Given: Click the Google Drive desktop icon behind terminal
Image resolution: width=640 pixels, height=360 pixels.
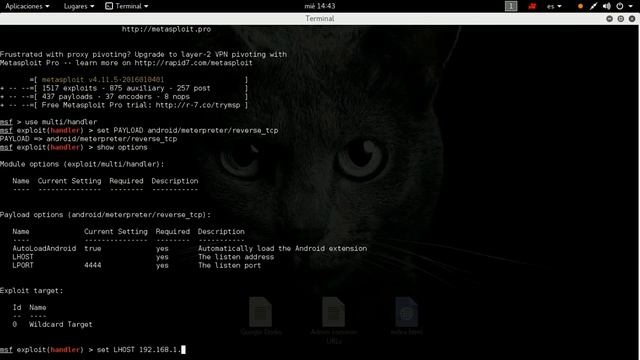Looking at the screenshot, I should click(260, 316).
